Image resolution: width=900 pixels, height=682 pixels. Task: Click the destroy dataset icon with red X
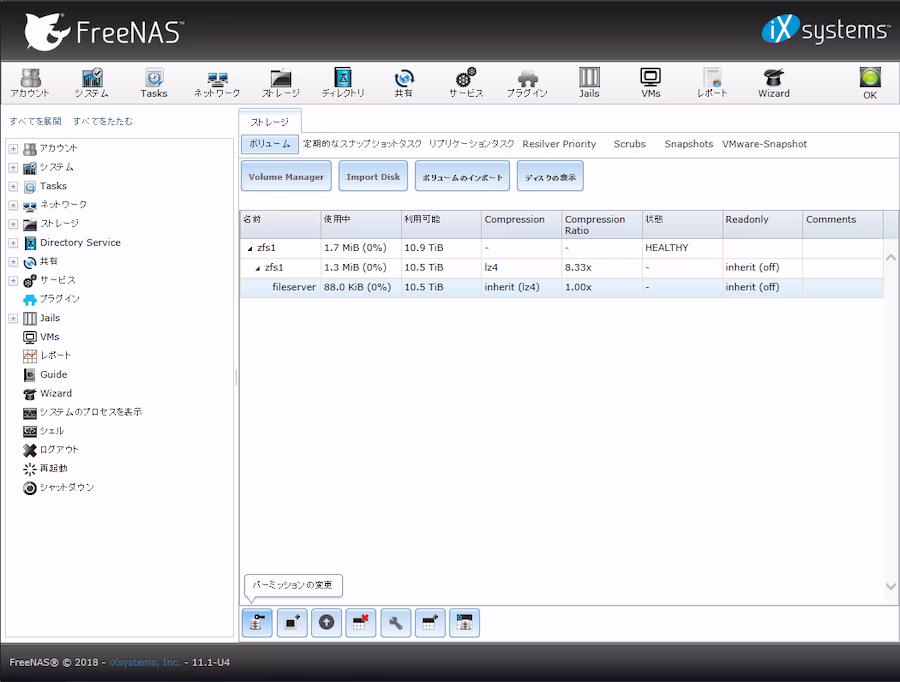361,623
